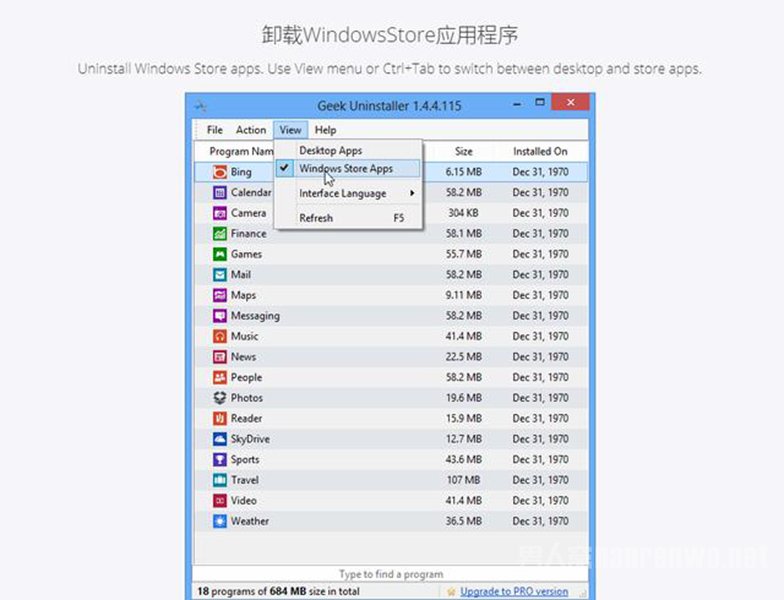Click the Photos app icon
This screenshot has width=784, height=600.
click(x=220, y=398)
